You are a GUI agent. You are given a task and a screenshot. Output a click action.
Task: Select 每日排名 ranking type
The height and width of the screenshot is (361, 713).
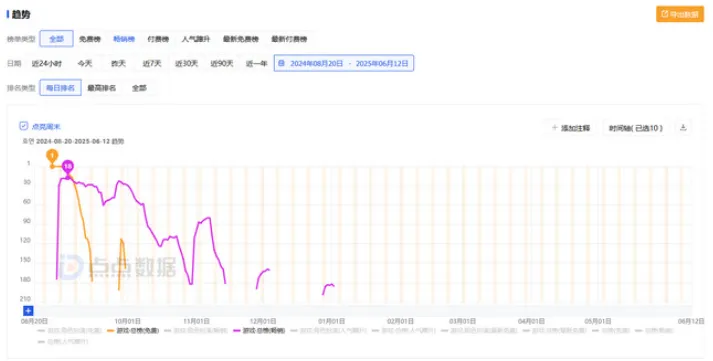[x=60, y=88]
